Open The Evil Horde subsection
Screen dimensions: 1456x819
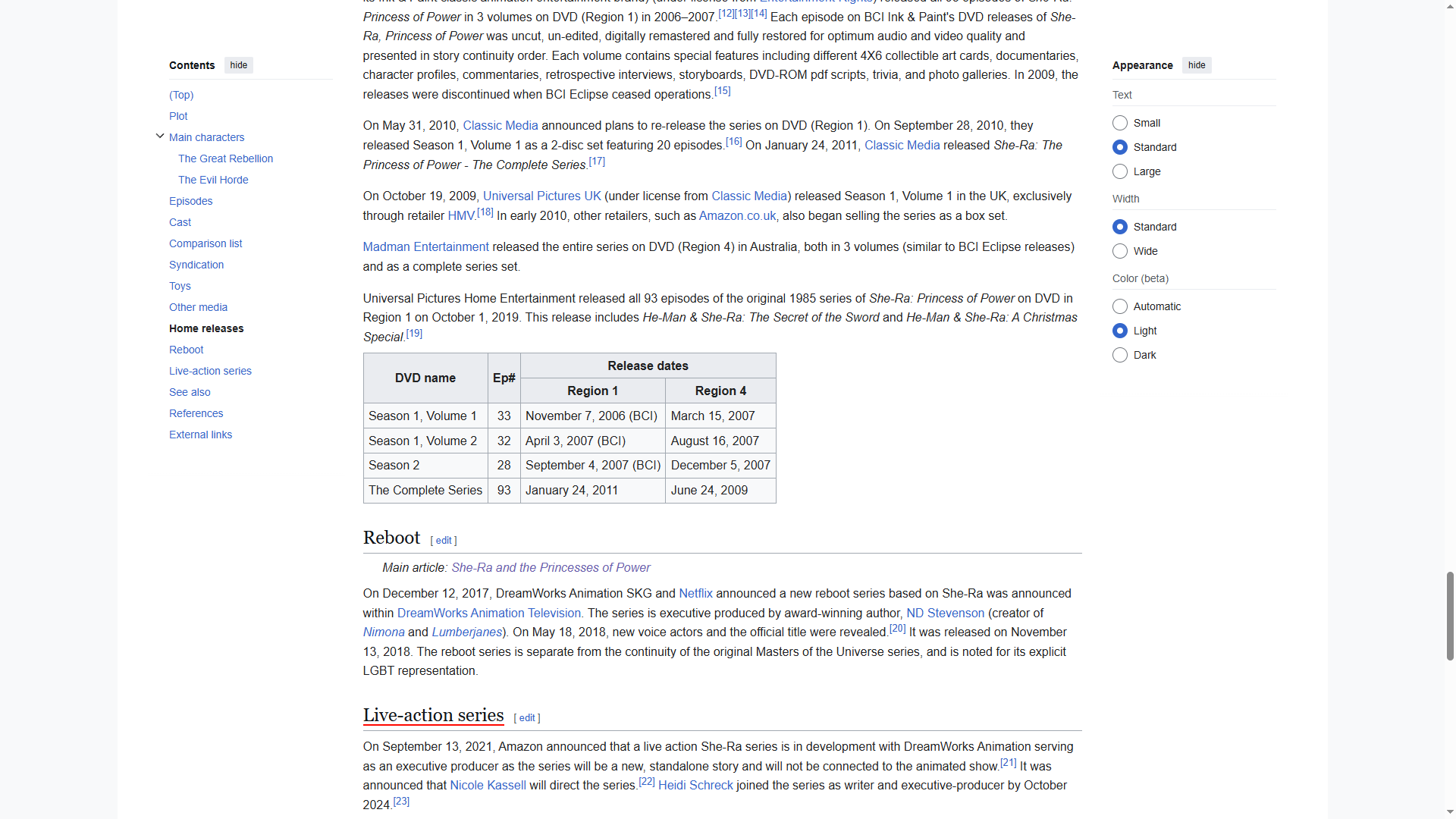tap(213, 180)
